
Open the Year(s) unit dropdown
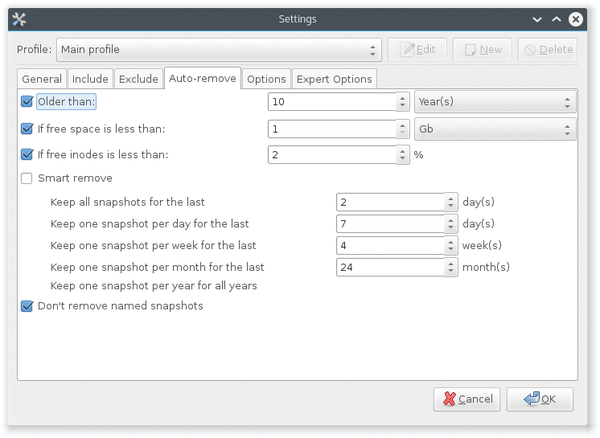click(495, 102)
